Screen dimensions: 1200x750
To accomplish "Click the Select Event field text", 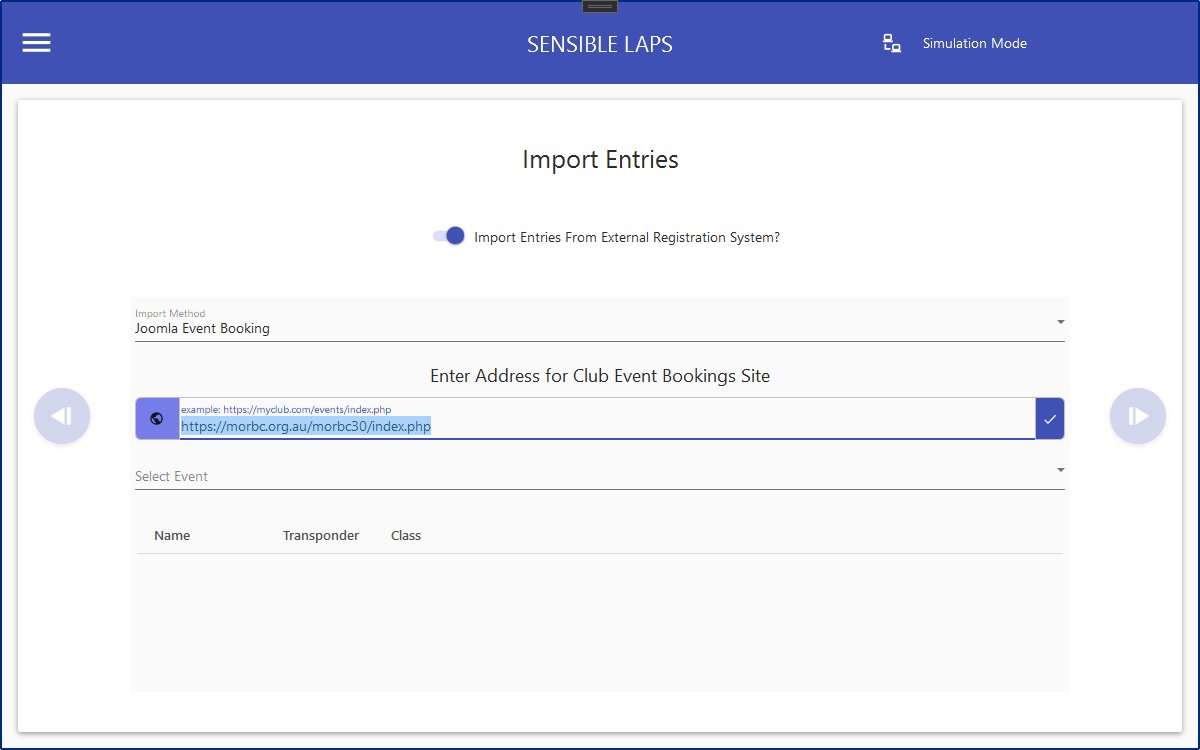I will pos(172,476).
